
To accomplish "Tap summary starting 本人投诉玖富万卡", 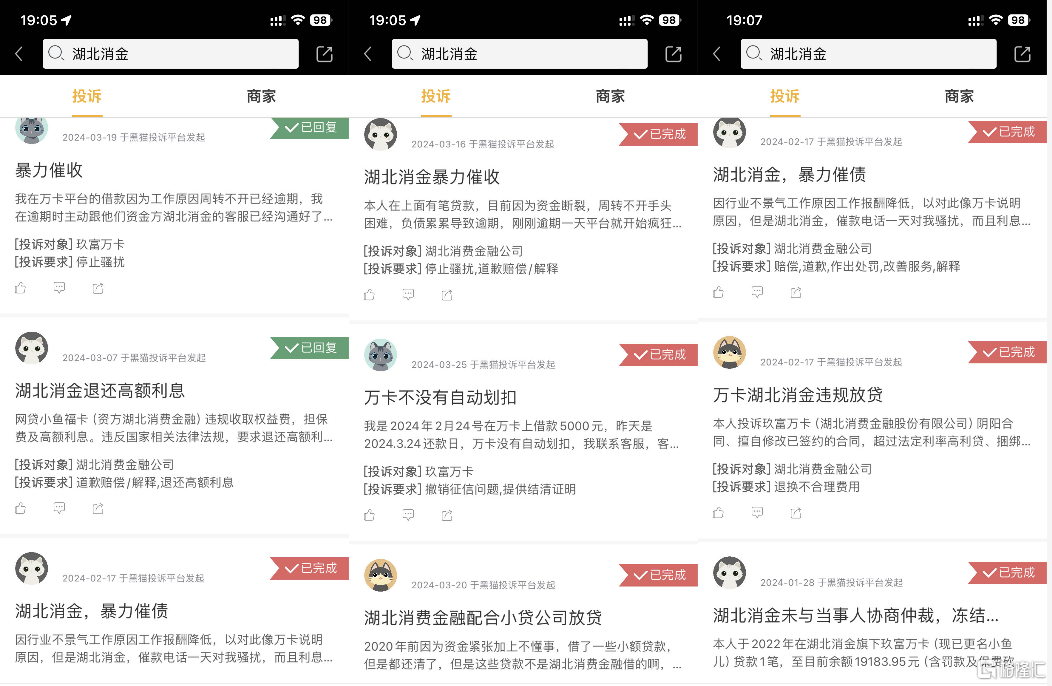I will tap(872, 432).
